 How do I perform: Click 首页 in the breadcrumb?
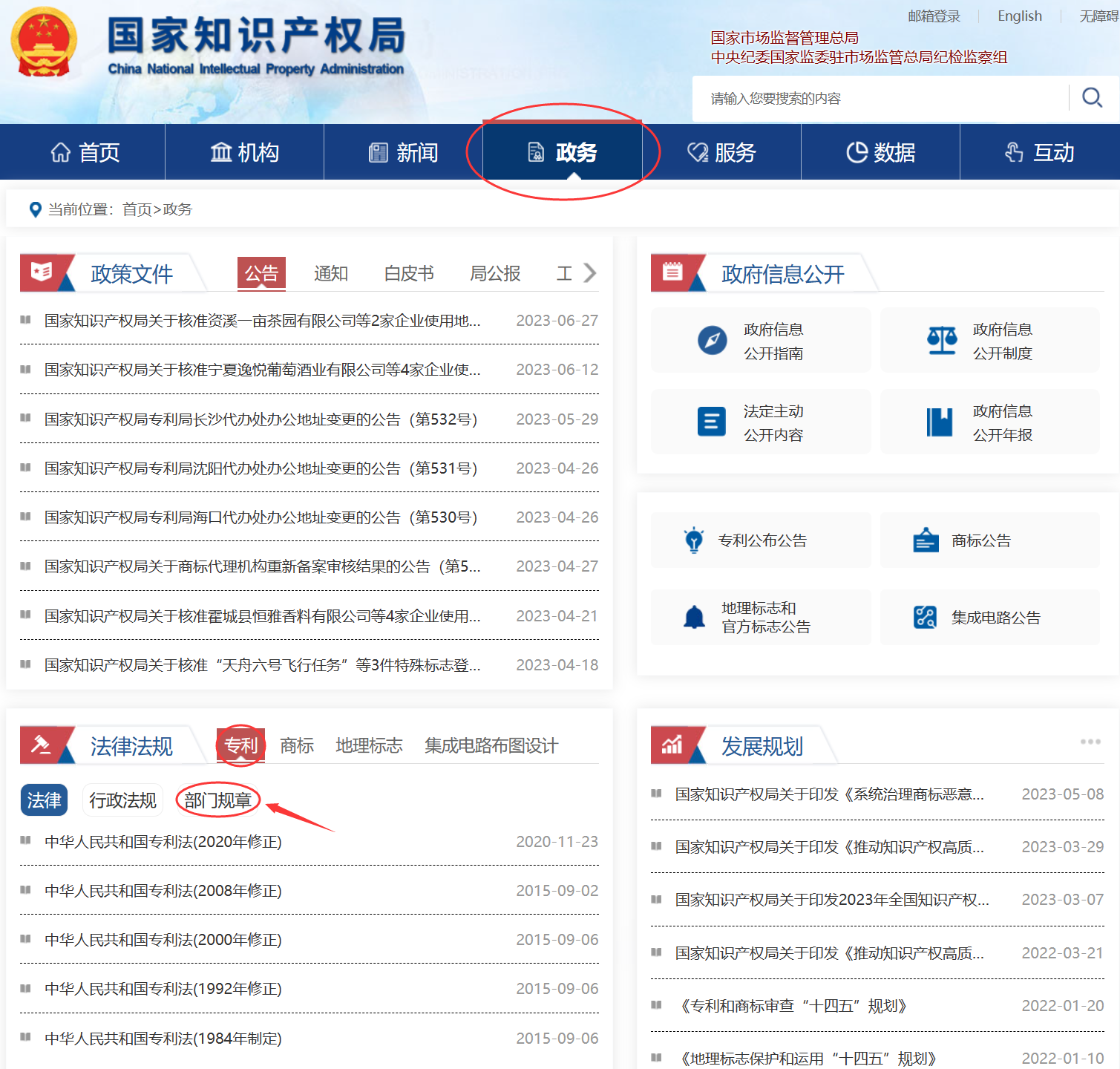[x=137, y=209]
